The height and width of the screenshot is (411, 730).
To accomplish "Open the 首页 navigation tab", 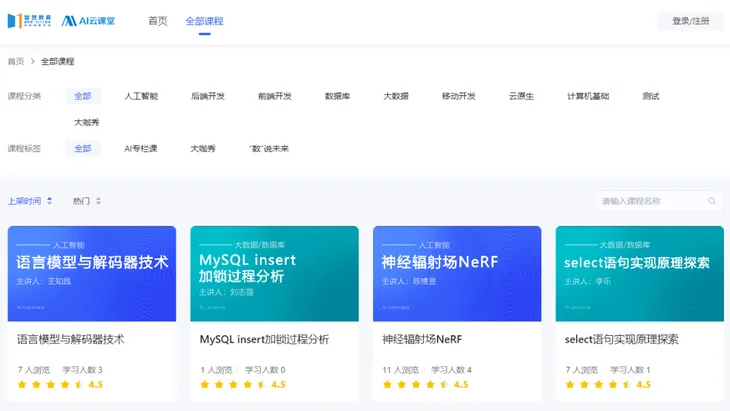I will 157,21.
